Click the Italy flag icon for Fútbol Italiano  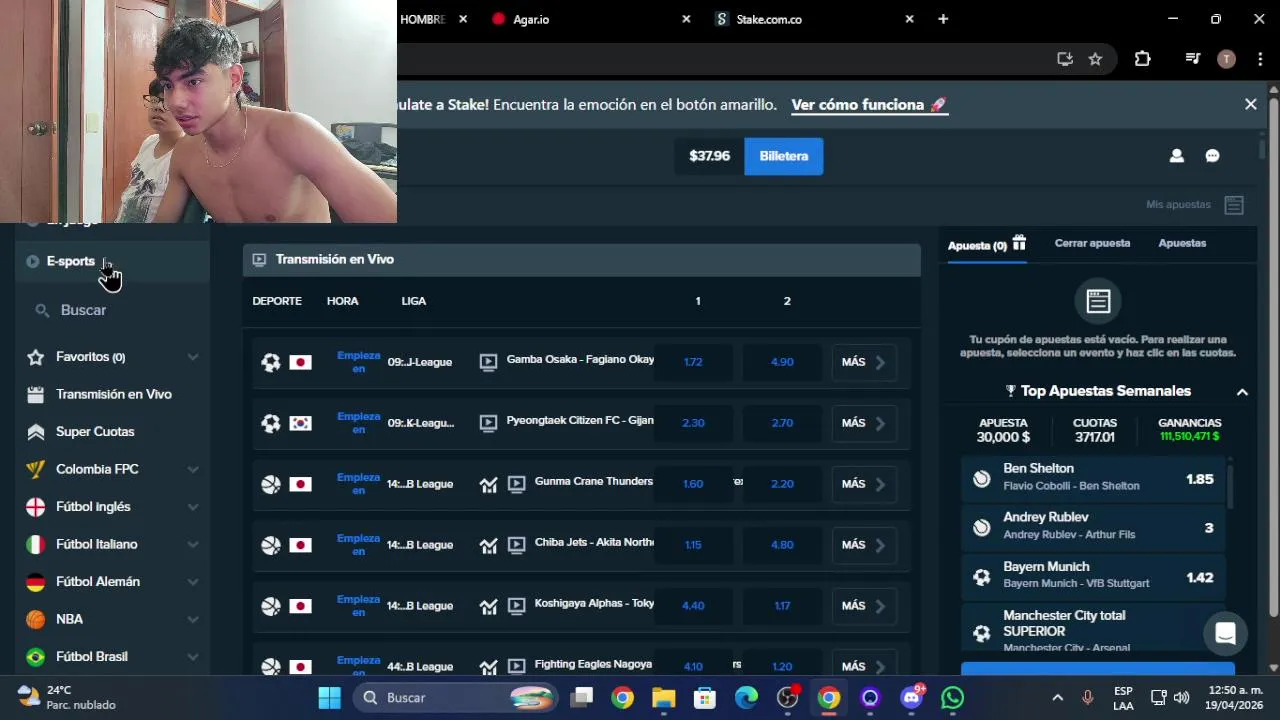(36, 544)
